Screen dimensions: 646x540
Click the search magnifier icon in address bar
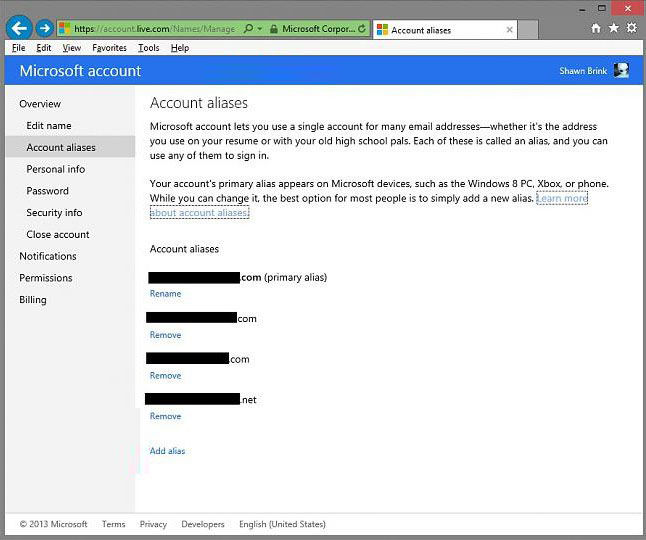(248, 28)
